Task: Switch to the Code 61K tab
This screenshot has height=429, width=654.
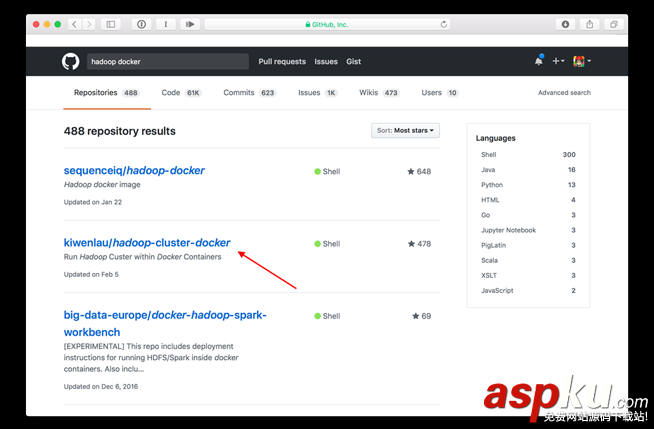Action: (181, 93)
